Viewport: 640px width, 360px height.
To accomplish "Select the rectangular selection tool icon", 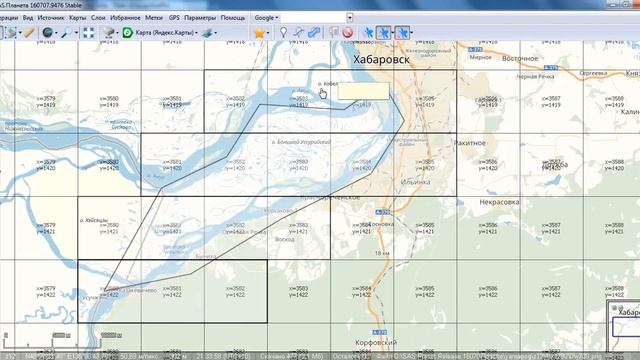I will [x=11, y=33].
